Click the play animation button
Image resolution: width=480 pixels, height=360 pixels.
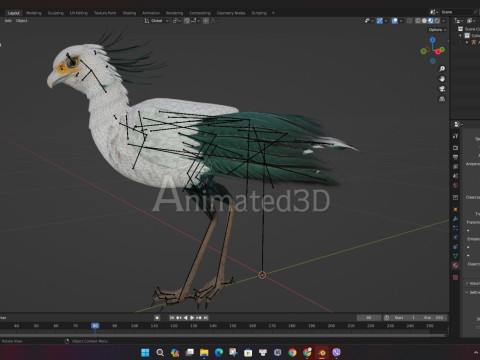[x=192, y=318]
